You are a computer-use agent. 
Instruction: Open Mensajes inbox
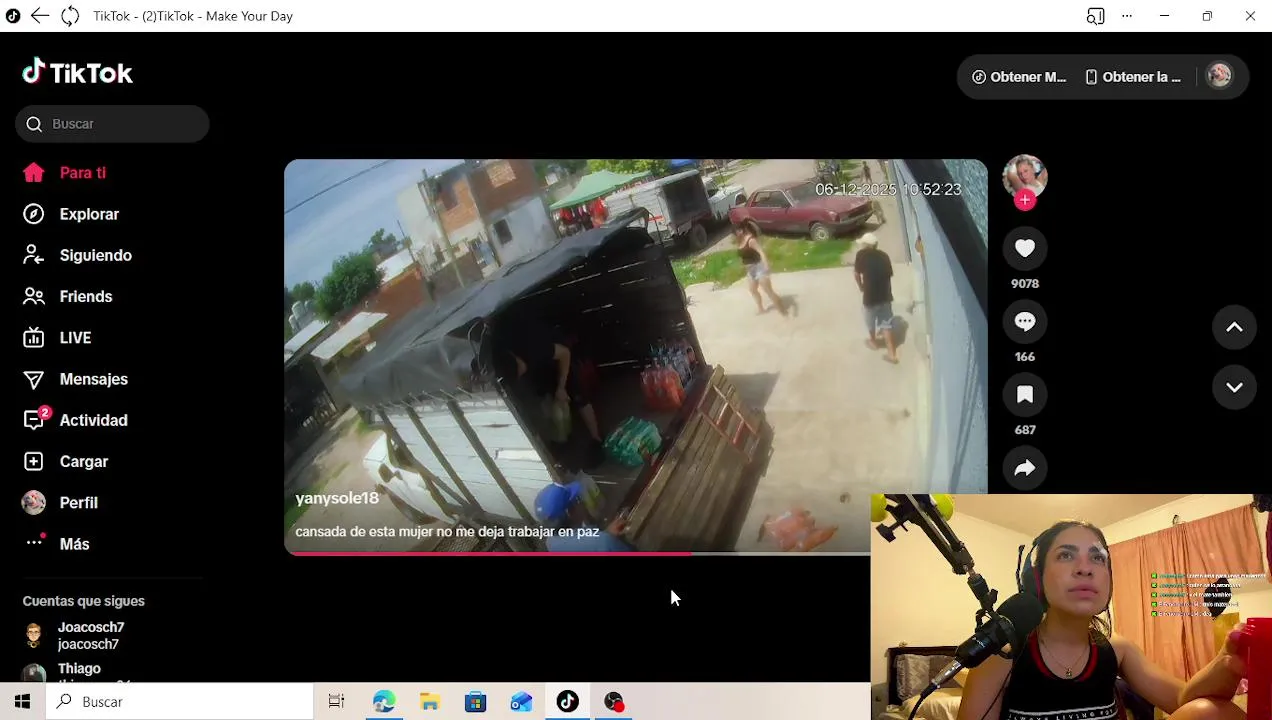tap(93, 379)
